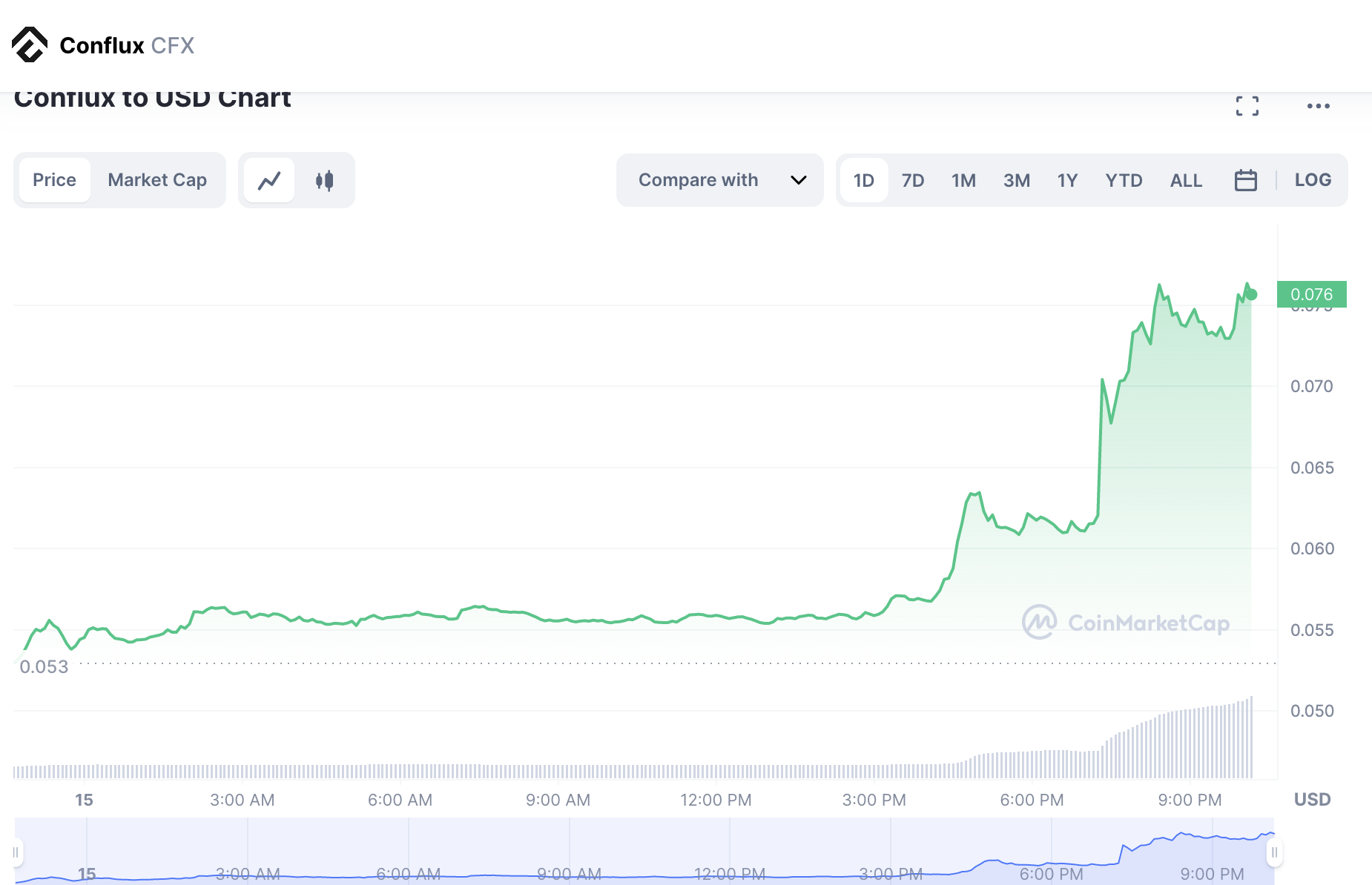Screen dimensions: 1372x885
Task: Select the Price chart toggle
Action: pos(55,180)
